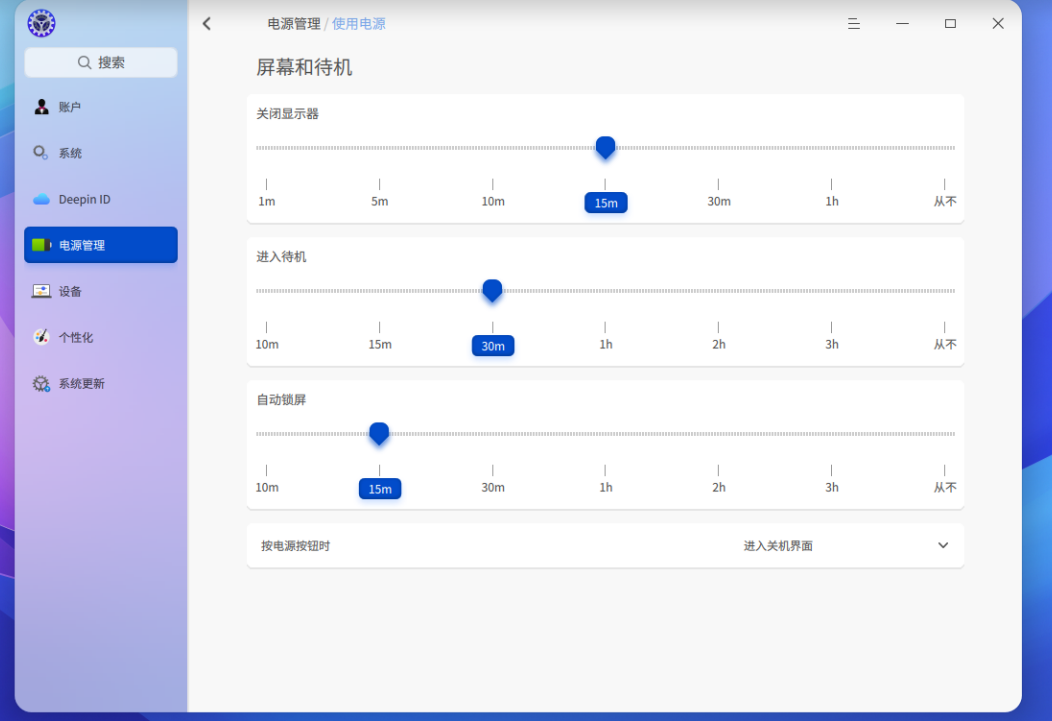Click the 电源管理 battery icon
The height and width of the screenshot is (721, 1052).
(42, 245)
